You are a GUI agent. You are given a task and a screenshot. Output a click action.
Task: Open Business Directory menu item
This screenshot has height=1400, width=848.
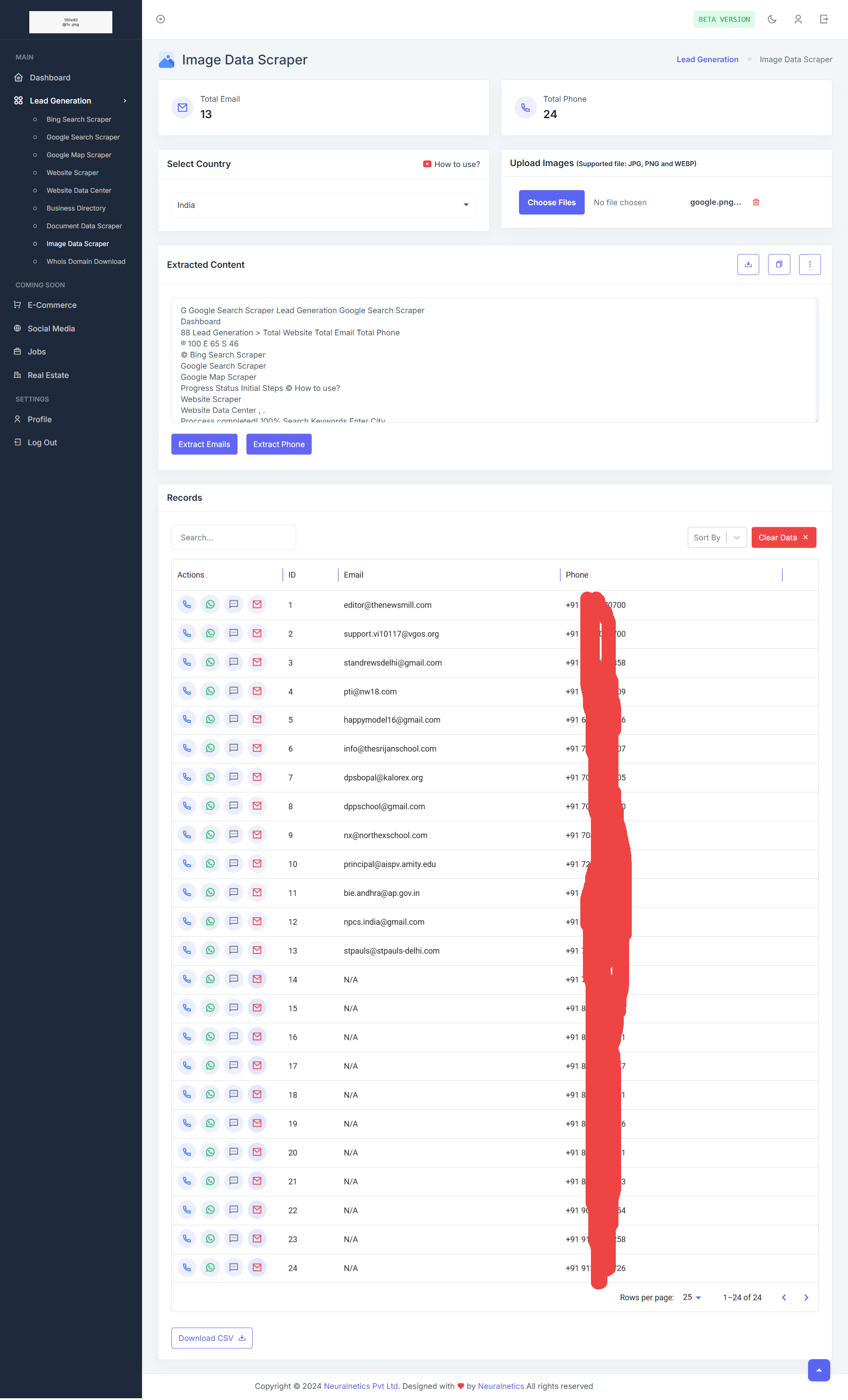pyautogui.click(x=76, y=208)
